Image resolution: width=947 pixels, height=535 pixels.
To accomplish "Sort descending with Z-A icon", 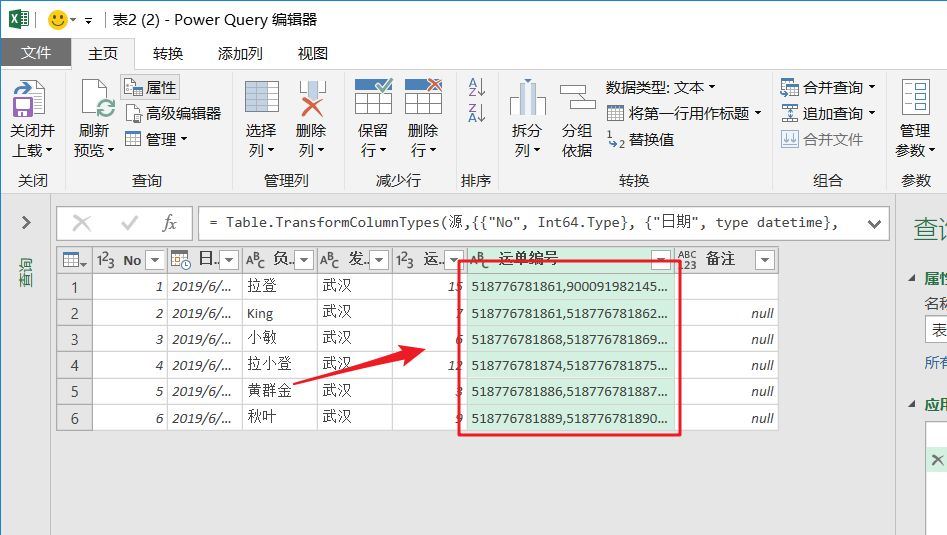I will click(x=477, y=112).
